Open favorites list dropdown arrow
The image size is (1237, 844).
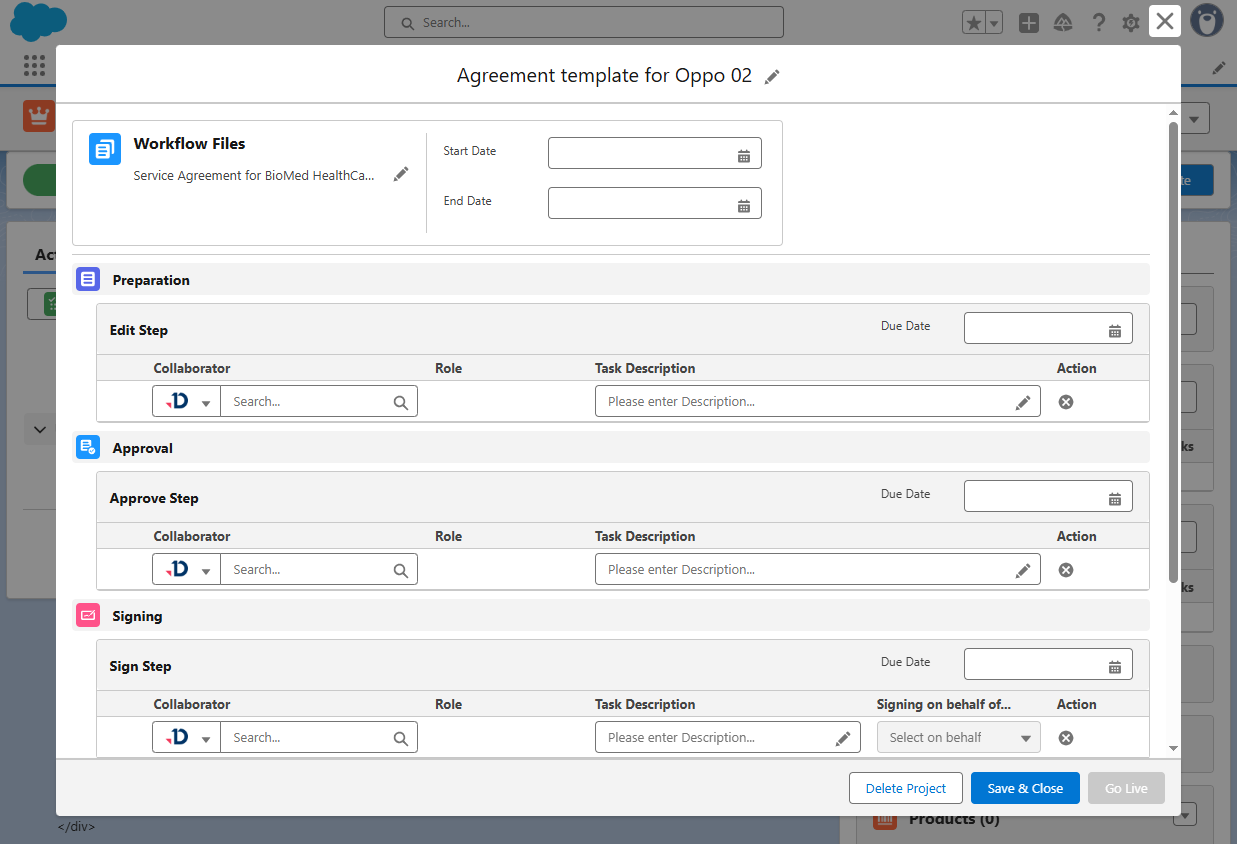pos(994,23)
